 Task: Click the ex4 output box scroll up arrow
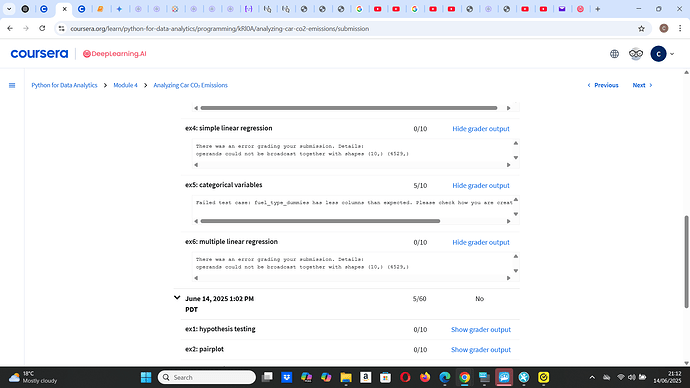tap(516, 143)
